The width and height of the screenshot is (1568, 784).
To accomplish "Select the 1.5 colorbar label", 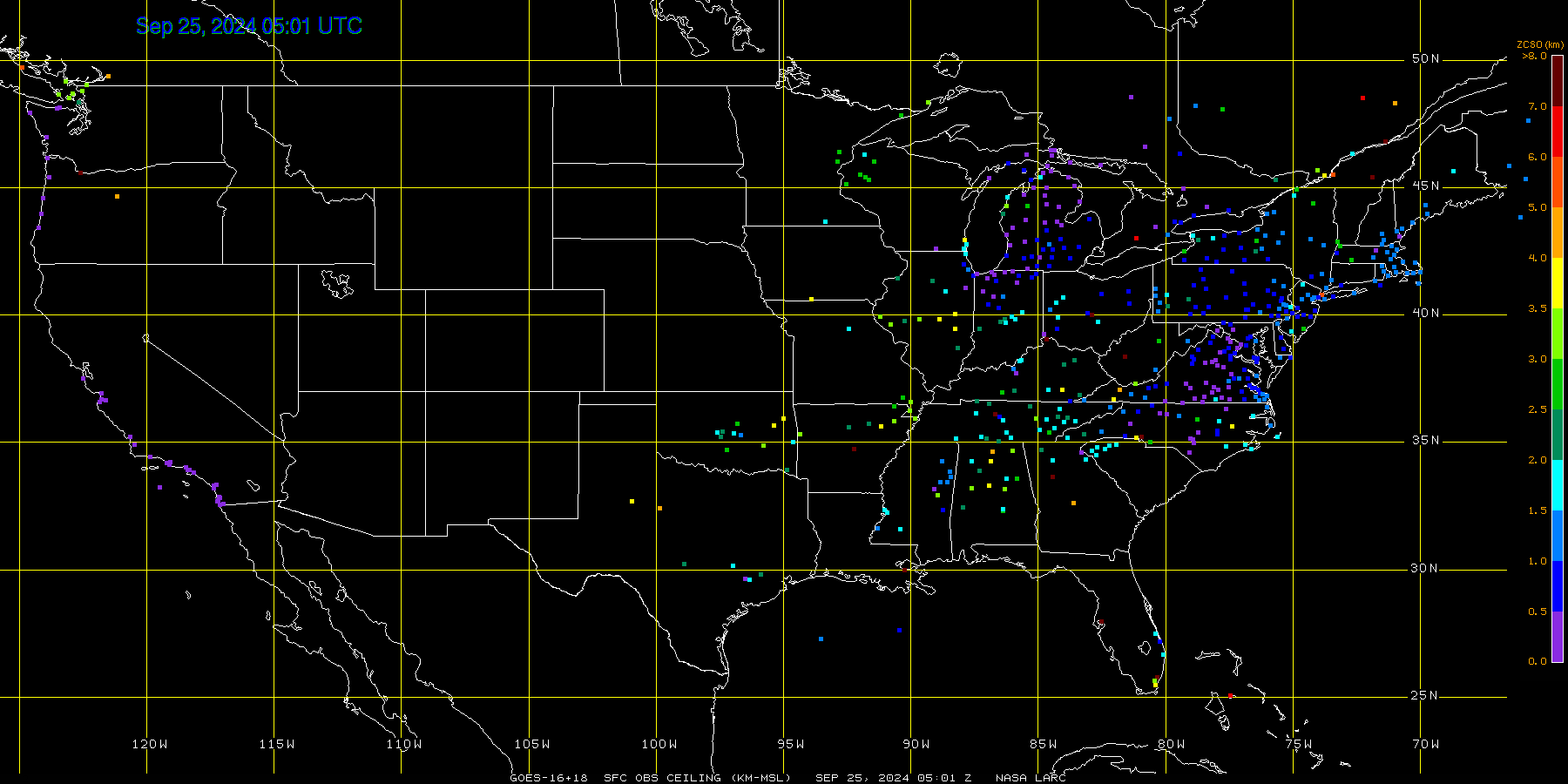I will 1538,510.
